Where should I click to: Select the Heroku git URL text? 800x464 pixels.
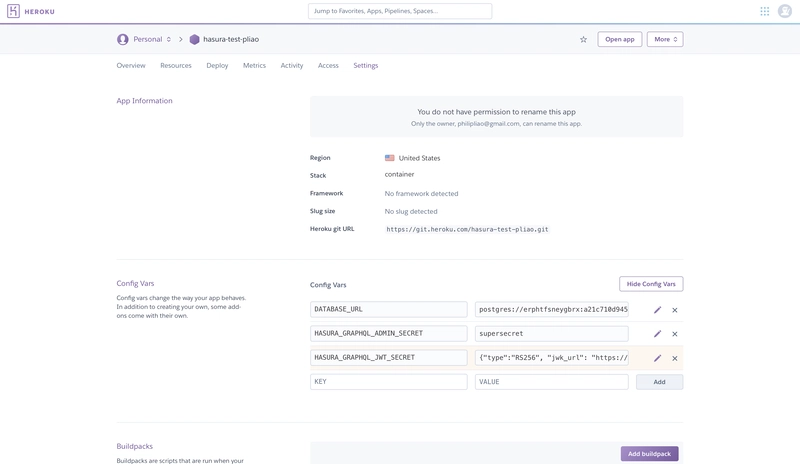(467, 229)
